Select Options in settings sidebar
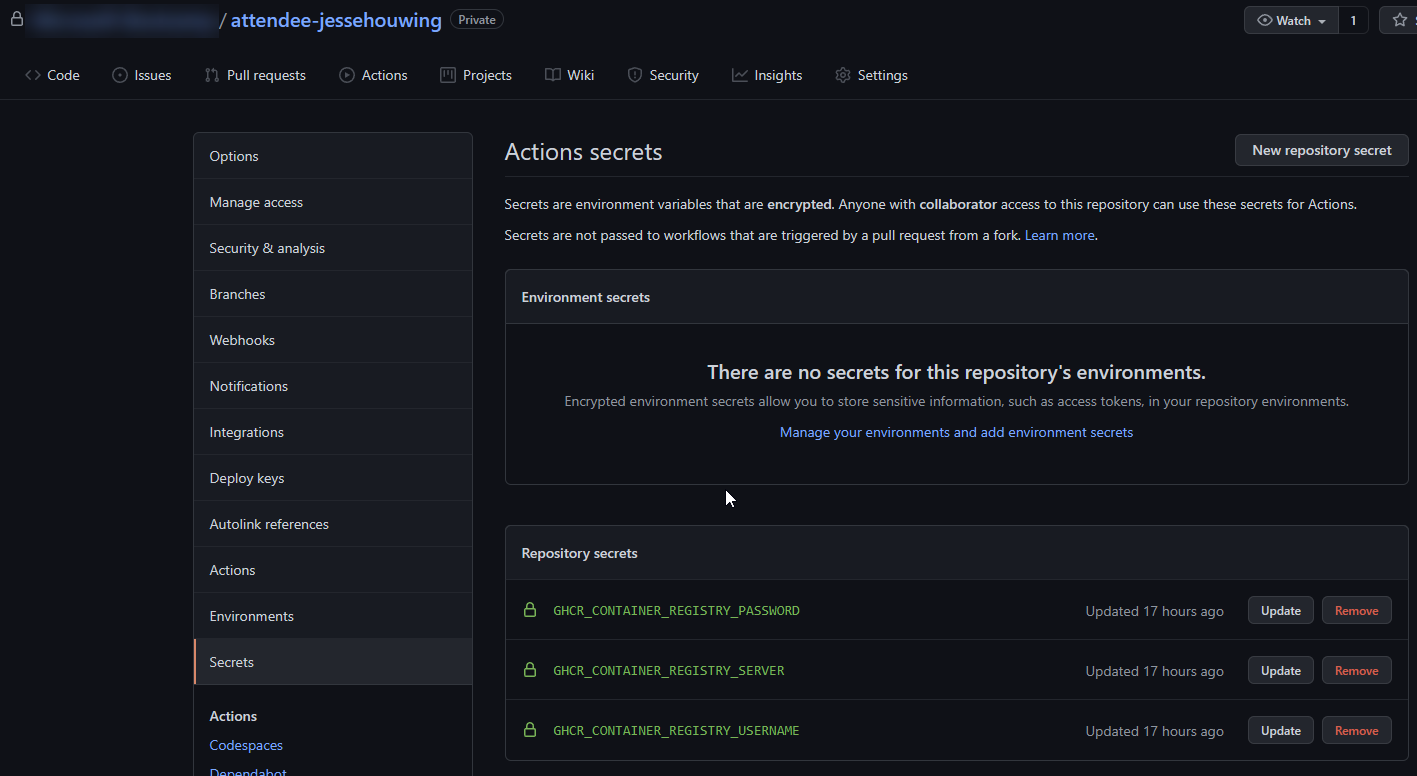Screen dimensions: 1417x776 tap(333, 156)
